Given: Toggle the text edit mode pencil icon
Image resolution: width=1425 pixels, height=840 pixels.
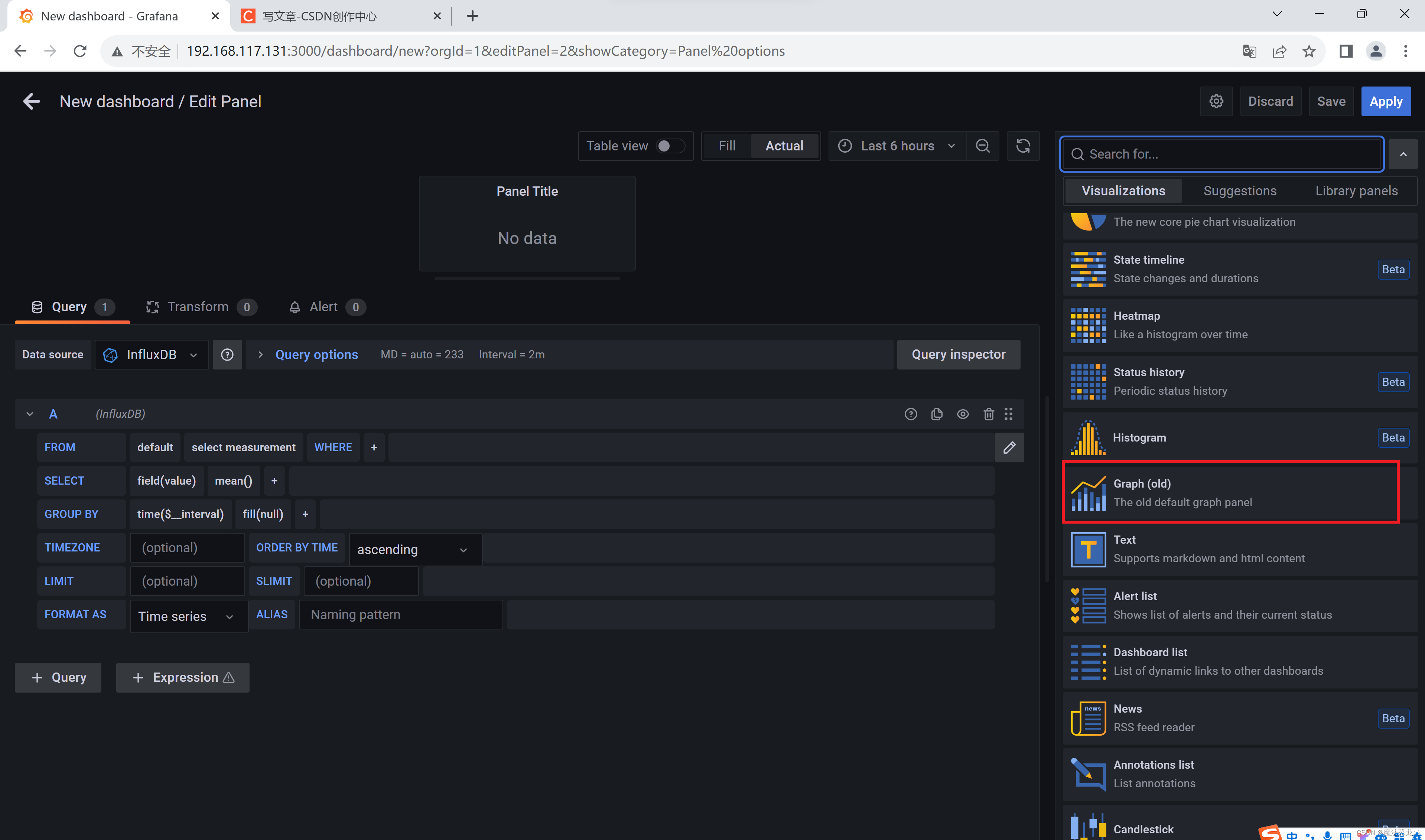Looking at the screenshot, I should pos(1009,448).
